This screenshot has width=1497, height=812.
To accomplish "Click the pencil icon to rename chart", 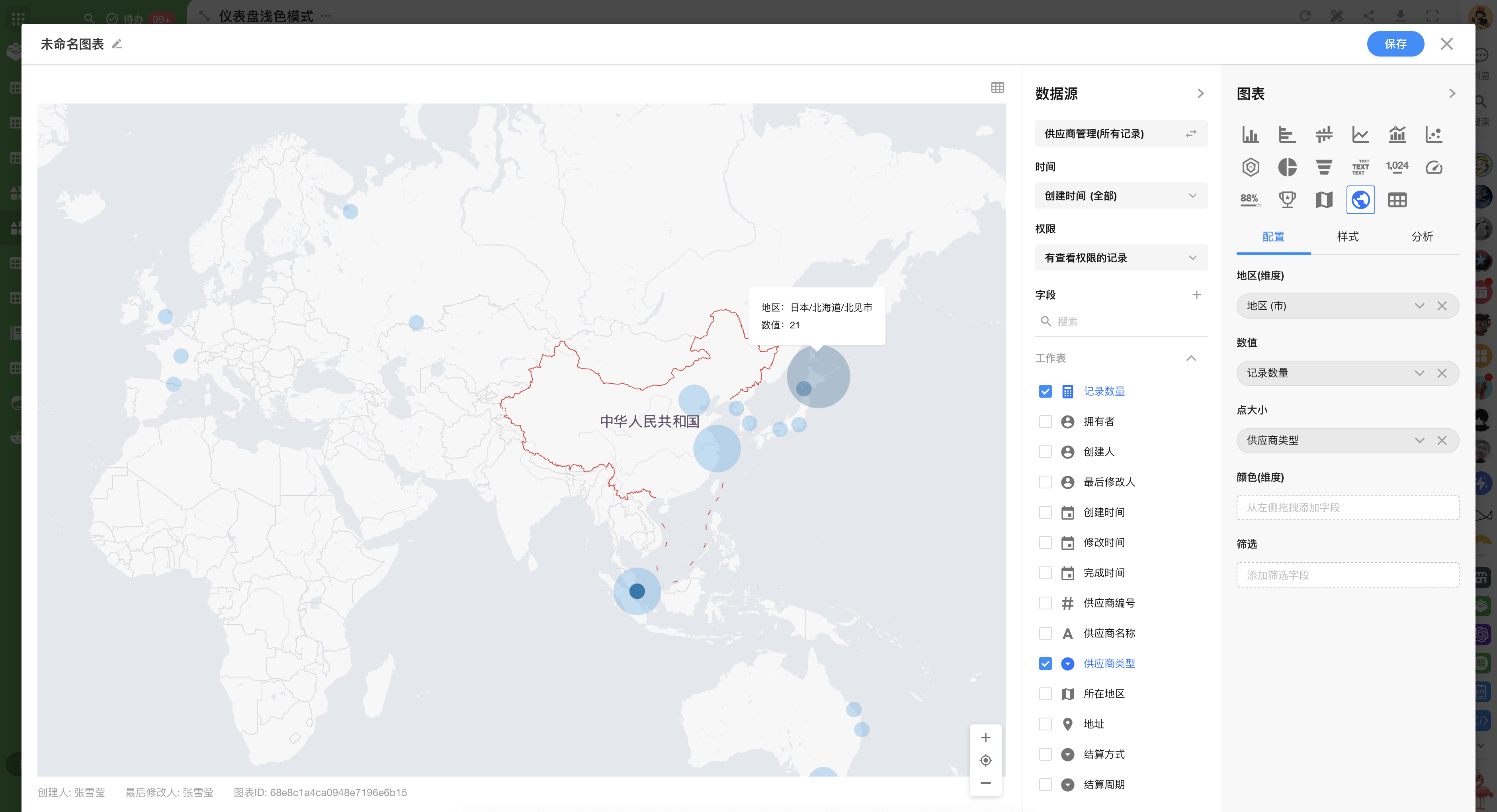I will [x=117, y=44].
